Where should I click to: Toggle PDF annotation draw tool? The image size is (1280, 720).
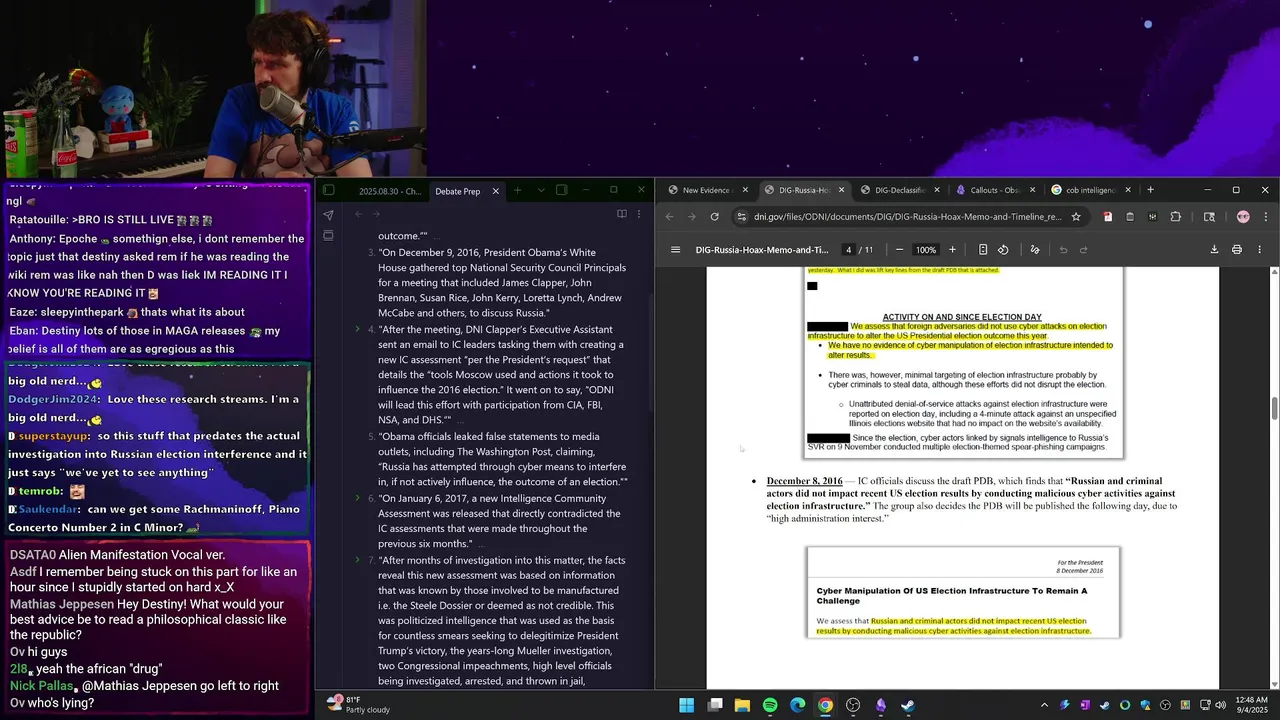[1035, 250]
